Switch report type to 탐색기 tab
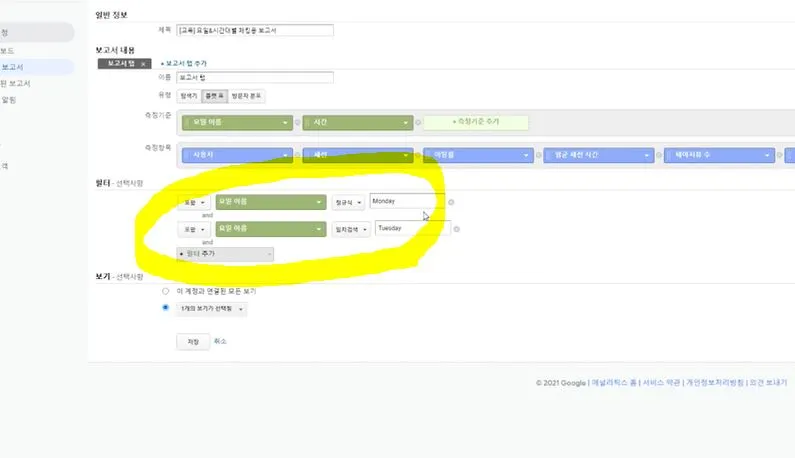The width and height of the screenshot is (795, 458). (189, 96)
